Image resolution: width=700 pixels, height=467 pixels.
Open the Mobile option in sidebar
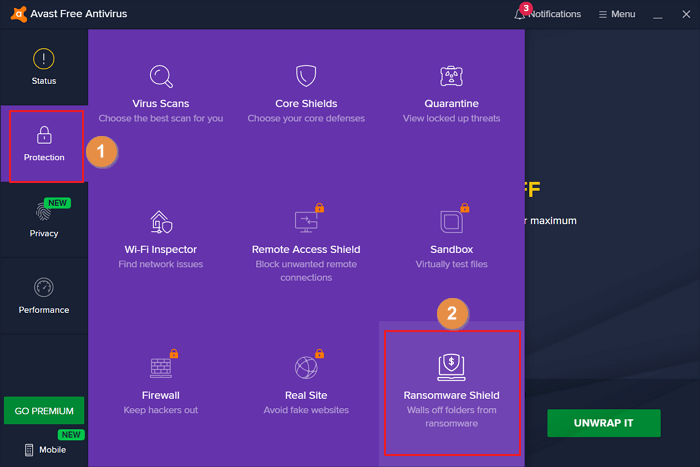click(44, 449)
